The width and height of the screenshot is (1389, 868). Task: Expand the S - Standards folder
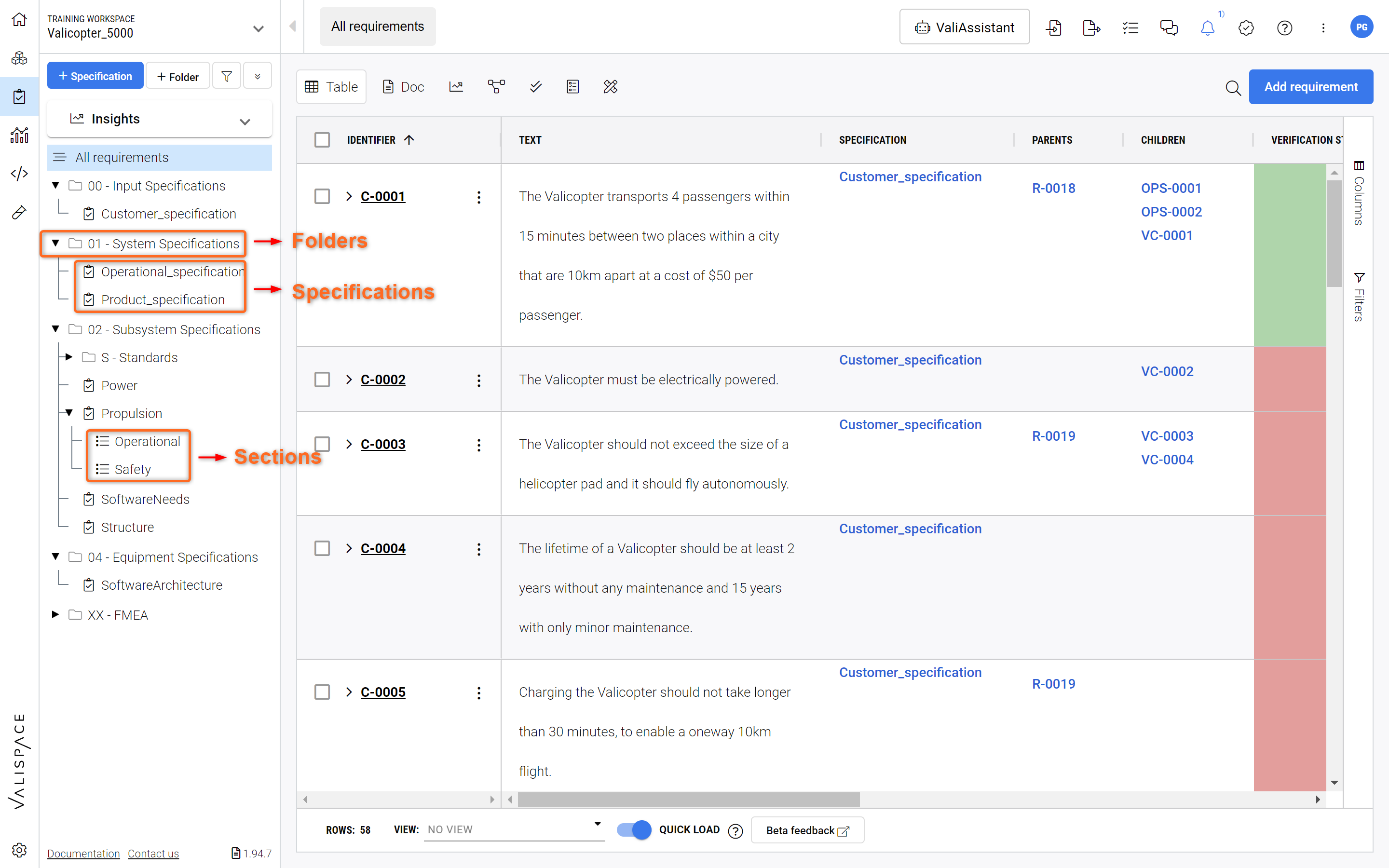click(69, 357)
